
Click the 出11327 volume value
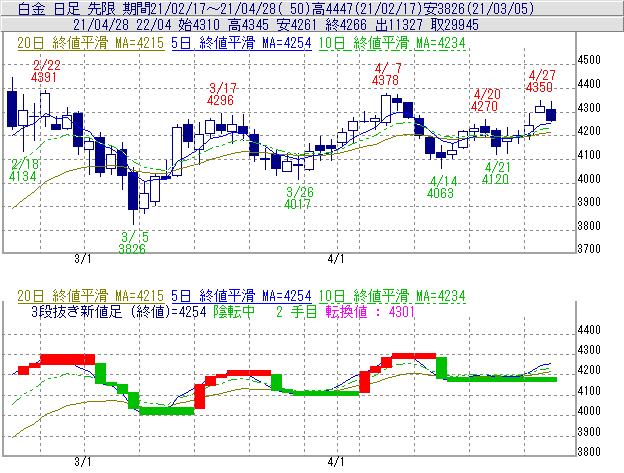tap(399, 25)
